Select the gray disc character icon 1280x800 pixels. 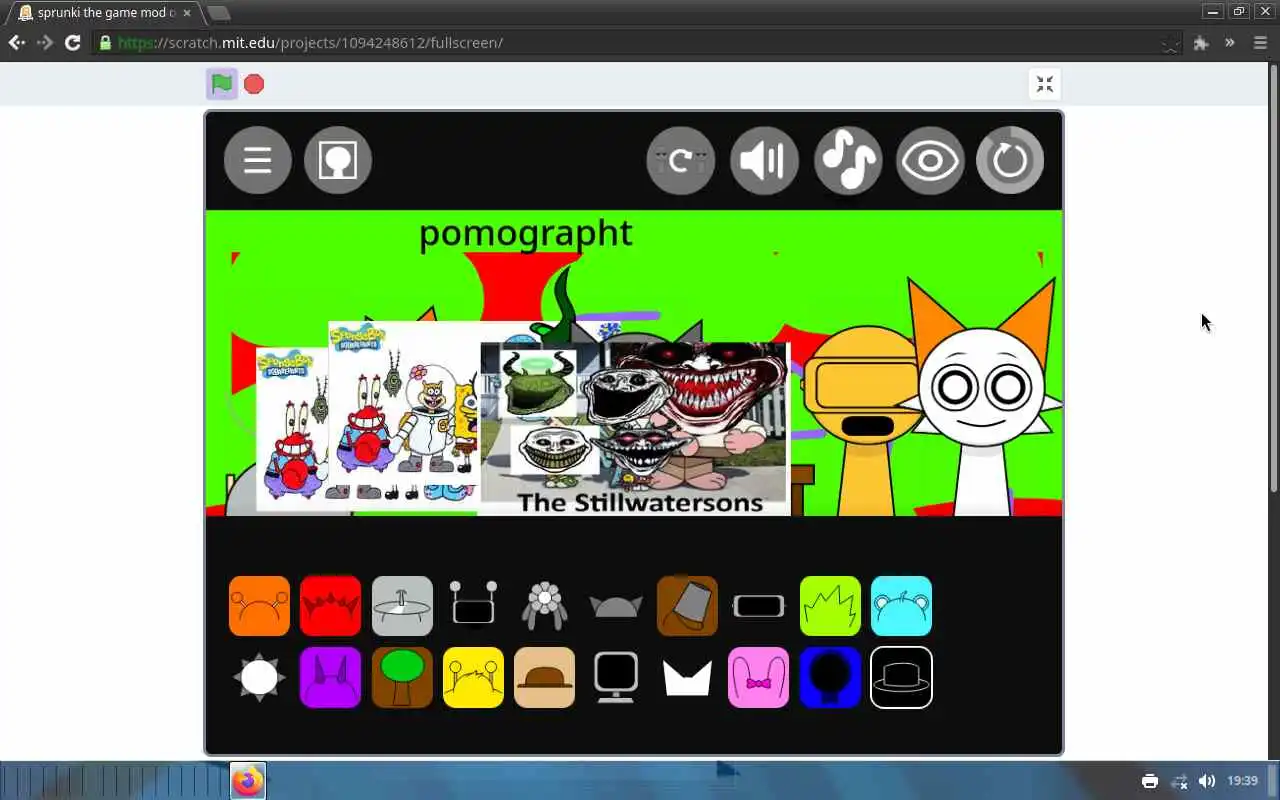[402, 606]
